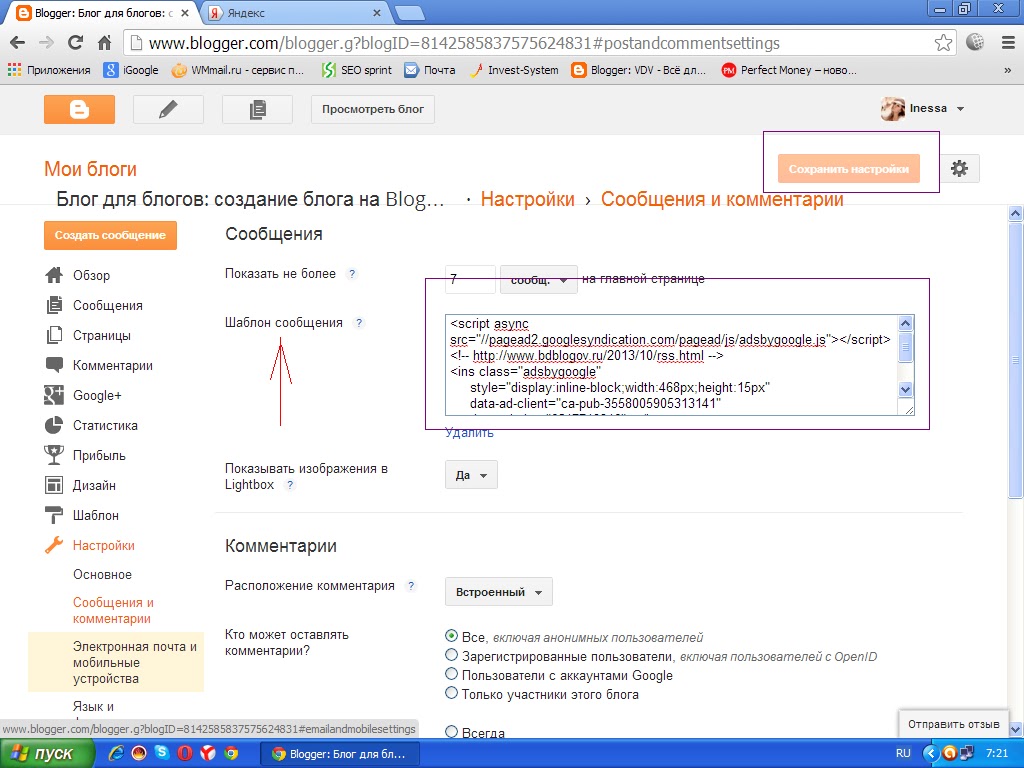1024x768 pixels.
Task: Go to Сообщения in the sidebar
Action: pos(108,305)
